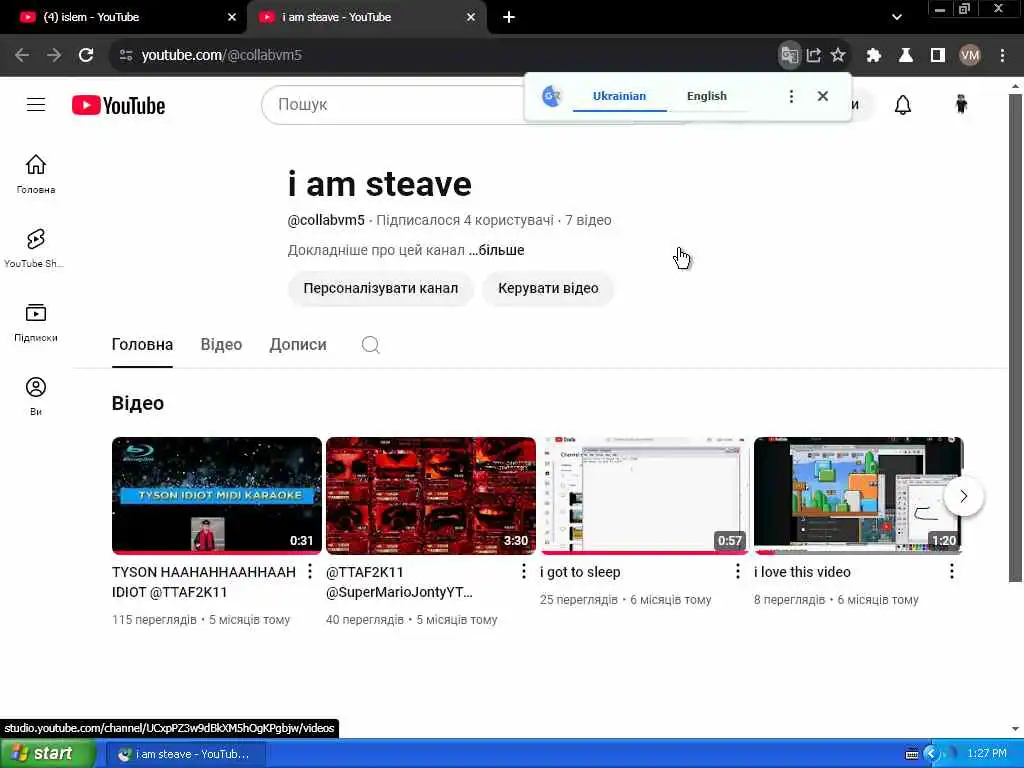This screenshot has width=1024, height=768.
Task: Click the Google Translate icon in address bar
Action: click(x=789, y=56)
